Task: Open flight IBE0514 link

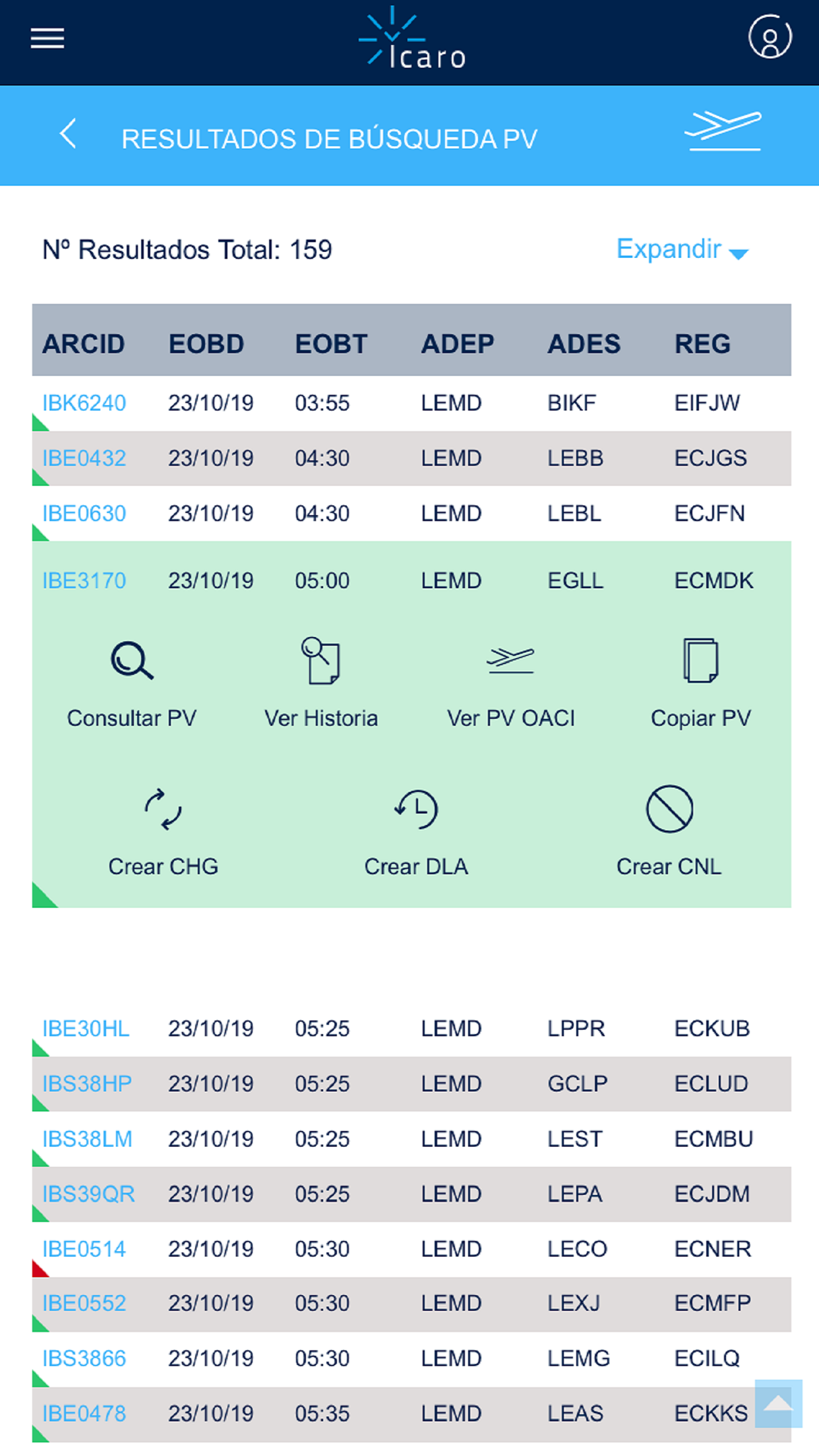Action: click(x=84, y=1249)
